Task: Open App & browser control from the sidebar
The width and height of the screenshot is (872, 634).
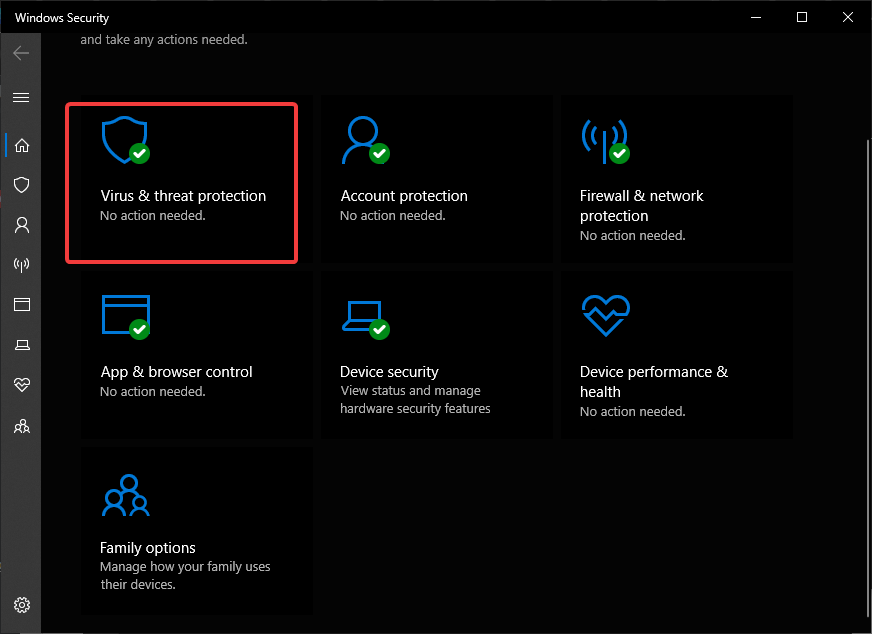Action: pos(21,305)
